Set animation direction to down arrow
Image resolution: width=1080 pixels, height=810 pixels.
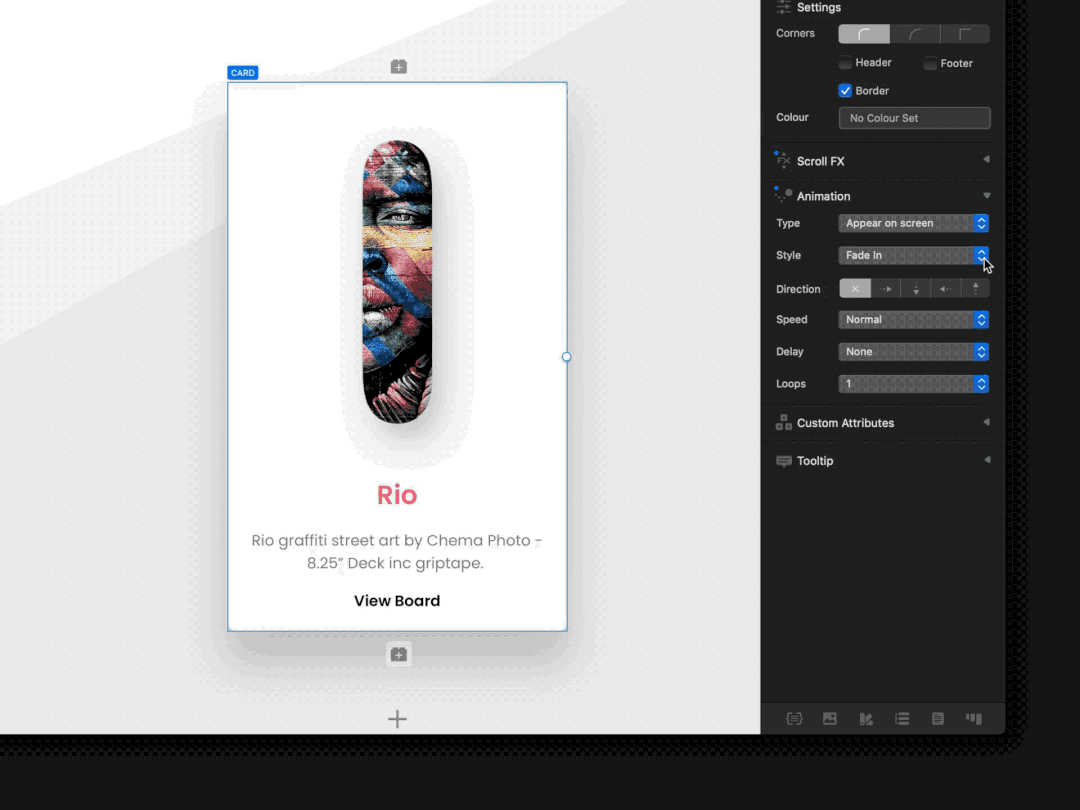tap(916, 289)
